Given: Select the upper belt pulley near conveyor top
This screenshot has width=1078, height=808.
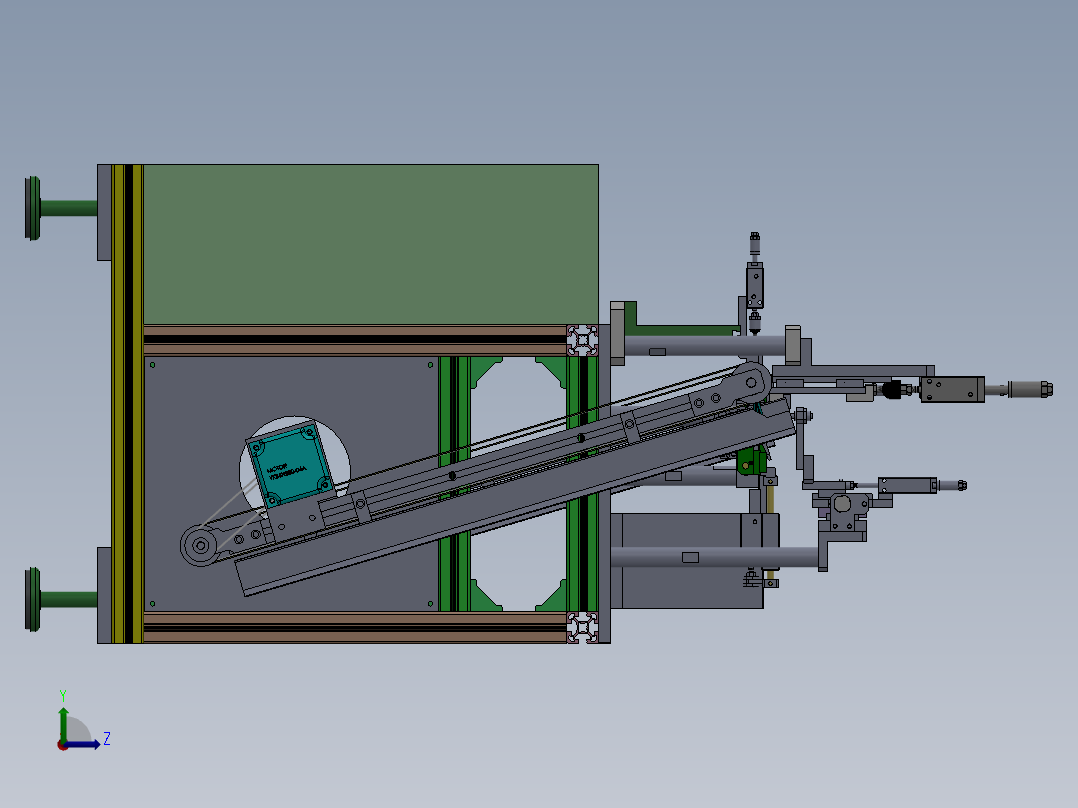Looking at the screenshot, I should coord(751,383).
